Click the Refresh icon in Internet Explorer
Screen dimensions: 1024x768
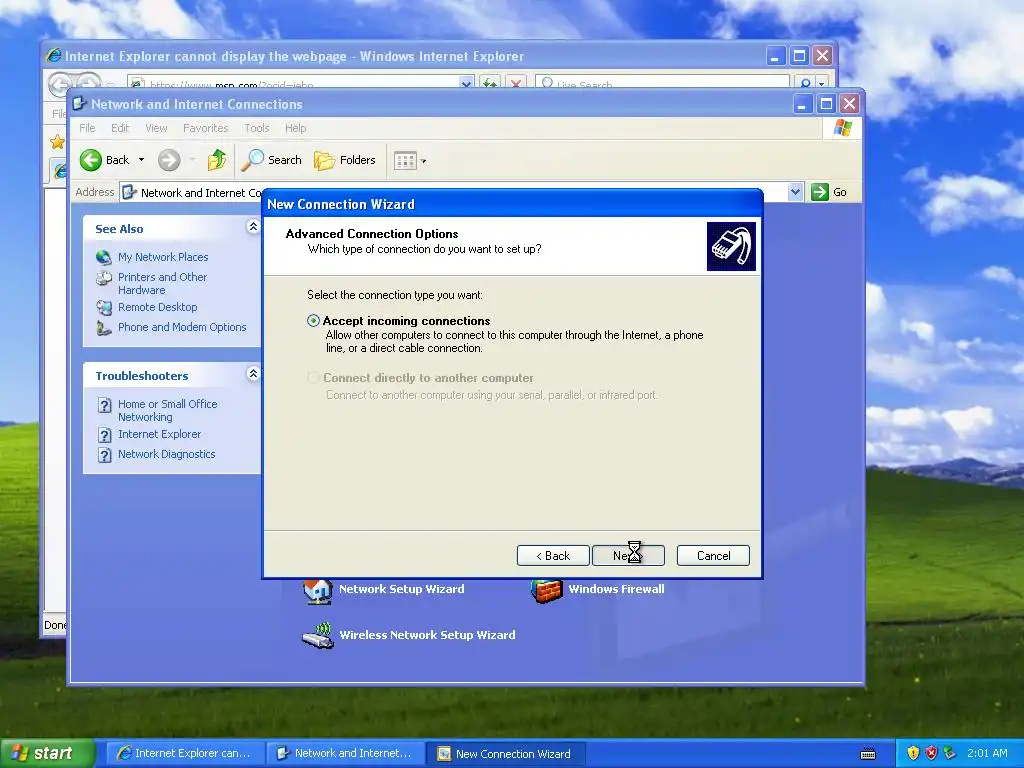click(489, 82)
